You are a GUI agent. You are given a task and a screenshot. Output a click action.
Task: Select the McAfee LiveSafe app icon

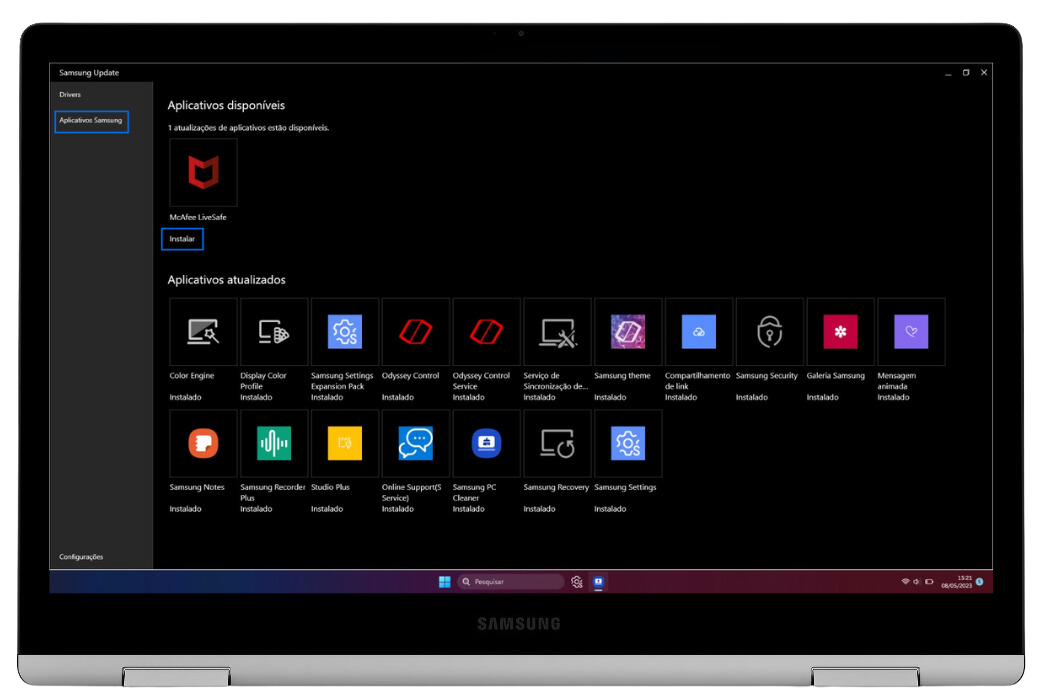(x=204, y=172)
